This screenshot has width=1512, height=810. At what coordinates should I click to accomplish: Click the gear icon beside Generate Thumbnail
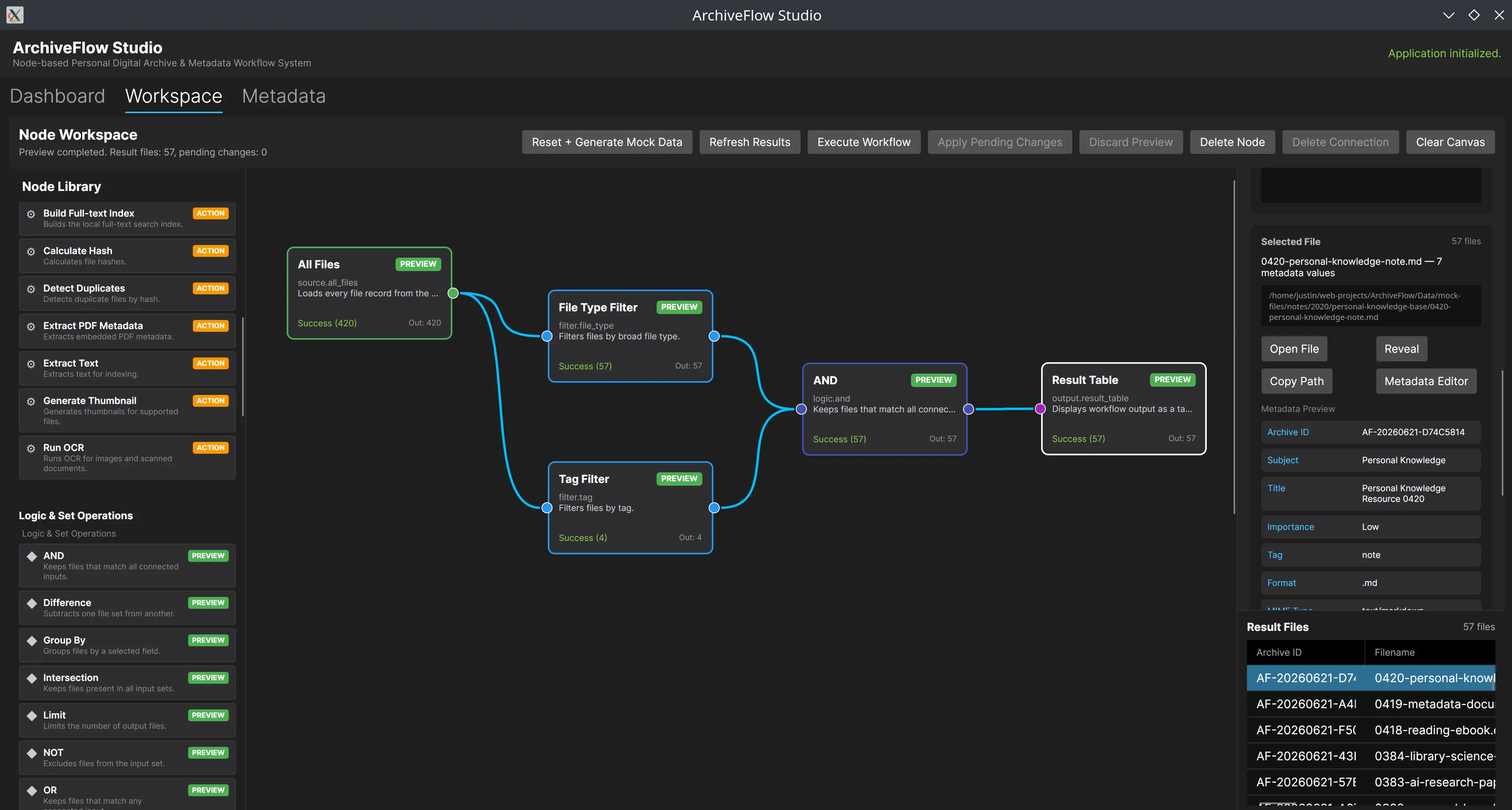pyautogui.click(x=31, y=402)
